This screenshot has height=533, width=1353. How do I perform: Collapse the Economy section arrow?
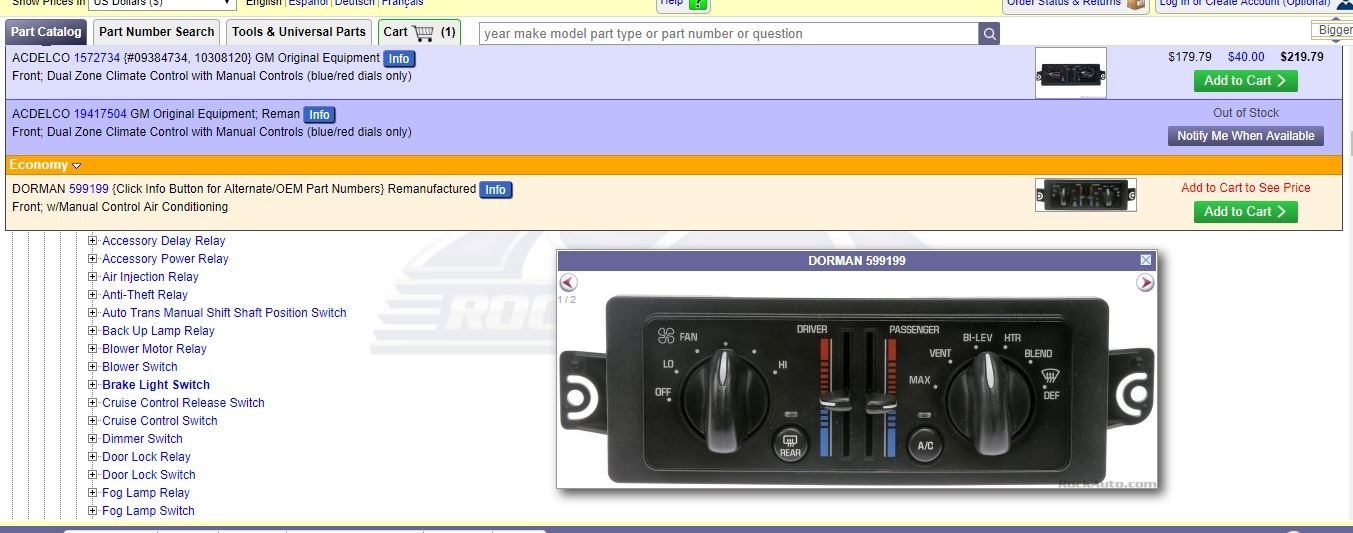(x=76, y=166)
